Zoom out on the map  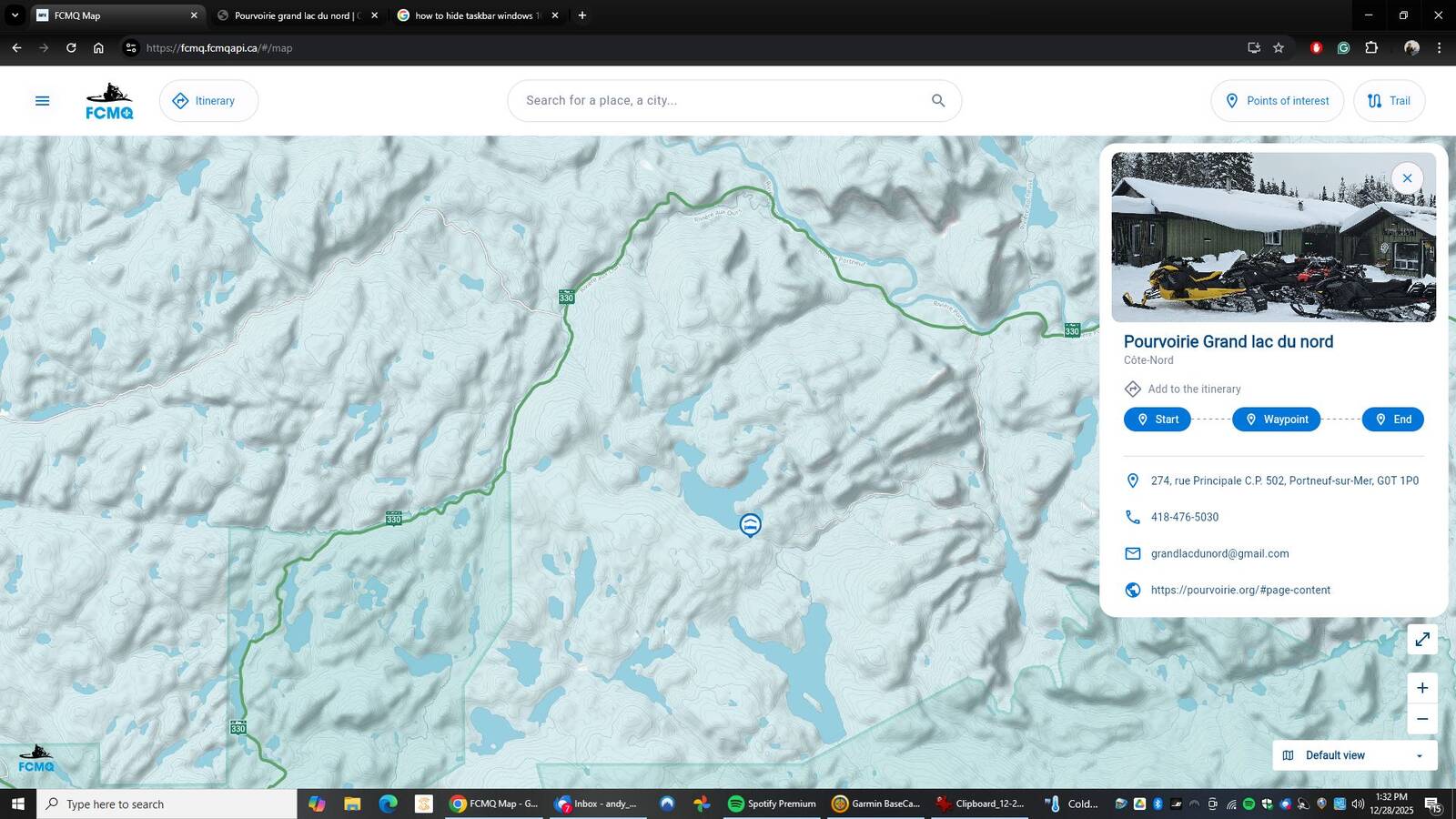1422,719
